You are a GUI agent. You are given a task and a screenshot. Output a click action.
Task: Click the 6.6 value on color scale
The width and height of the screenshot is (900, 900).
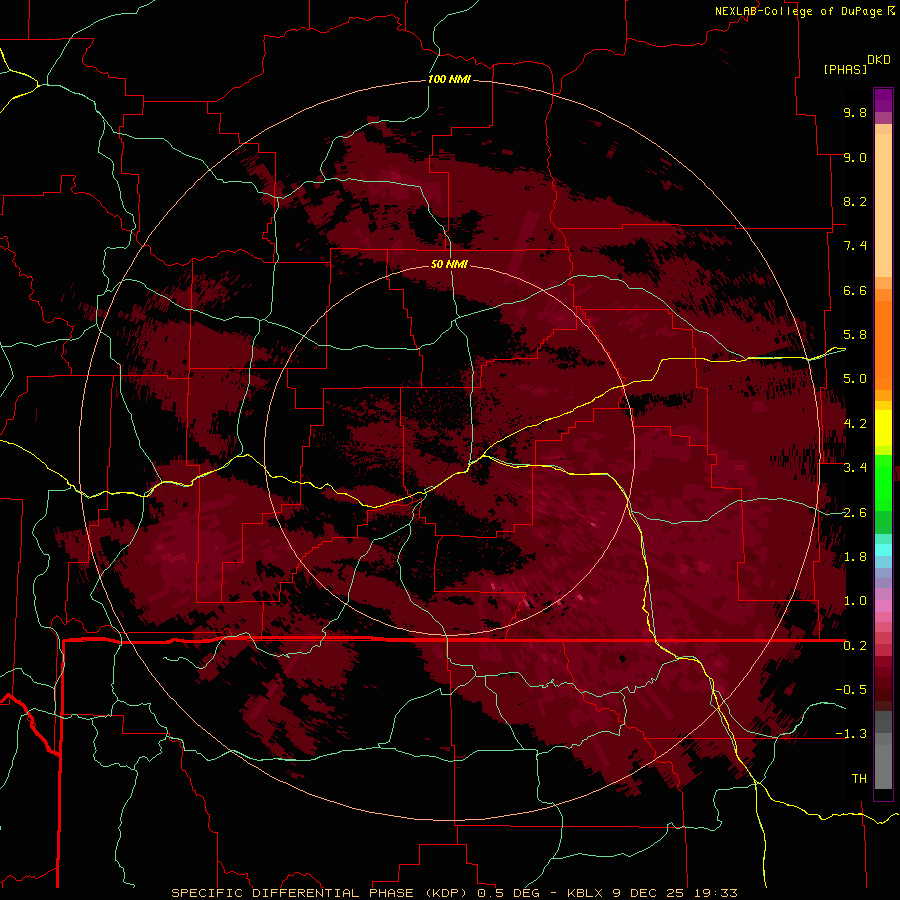click(855, 290)
